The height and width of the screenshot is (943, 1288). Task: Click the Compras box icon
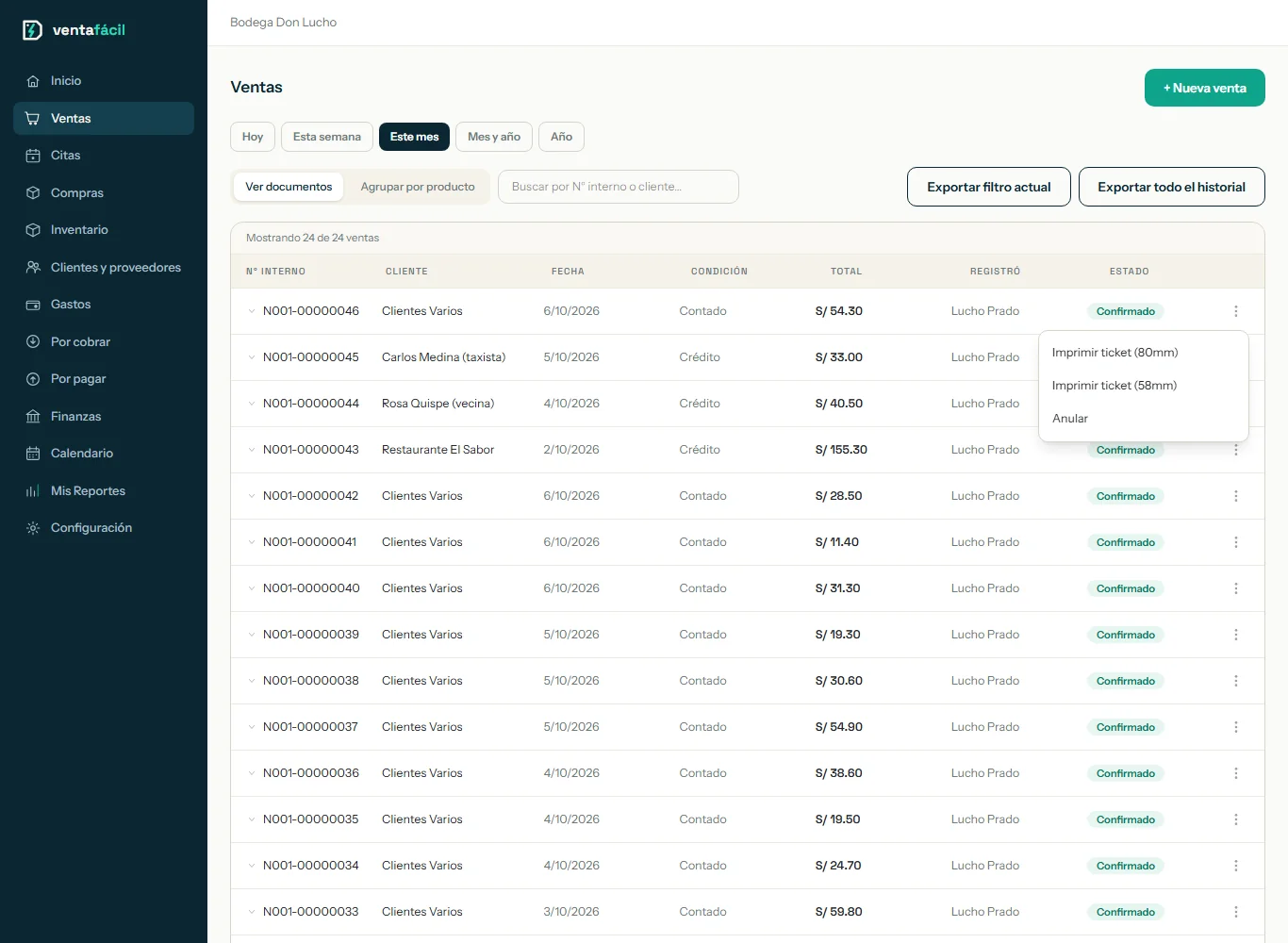tap(33, 193)
